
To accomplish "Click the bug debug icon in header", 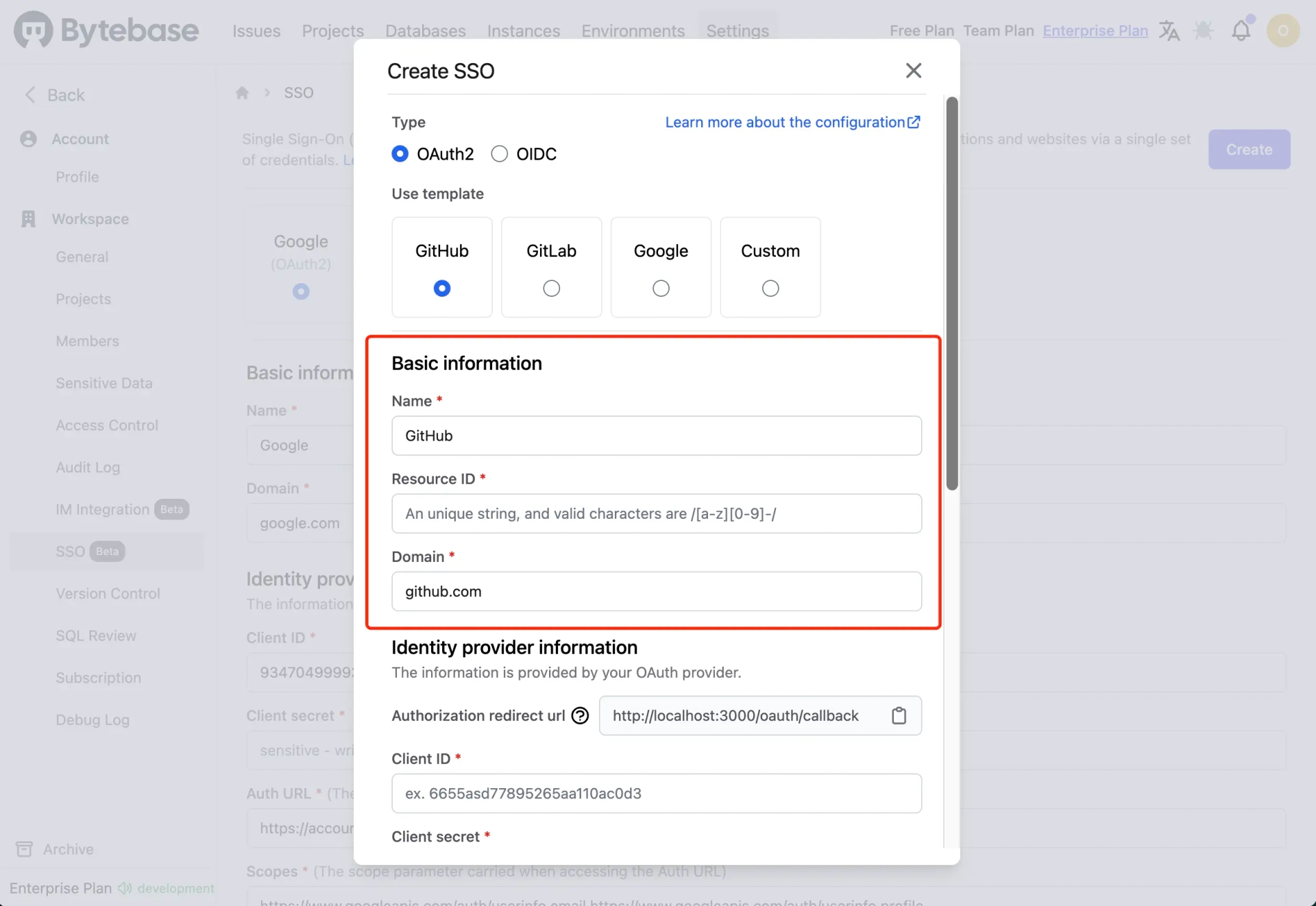I will [x=1204, y=31].
